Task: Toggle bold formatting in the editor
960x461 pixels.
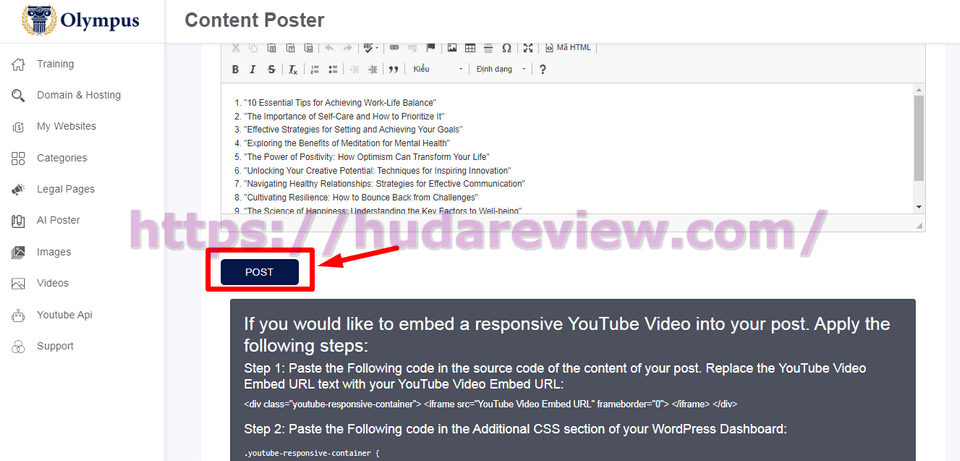Action: pyautogui.click(x=236, y=69)
